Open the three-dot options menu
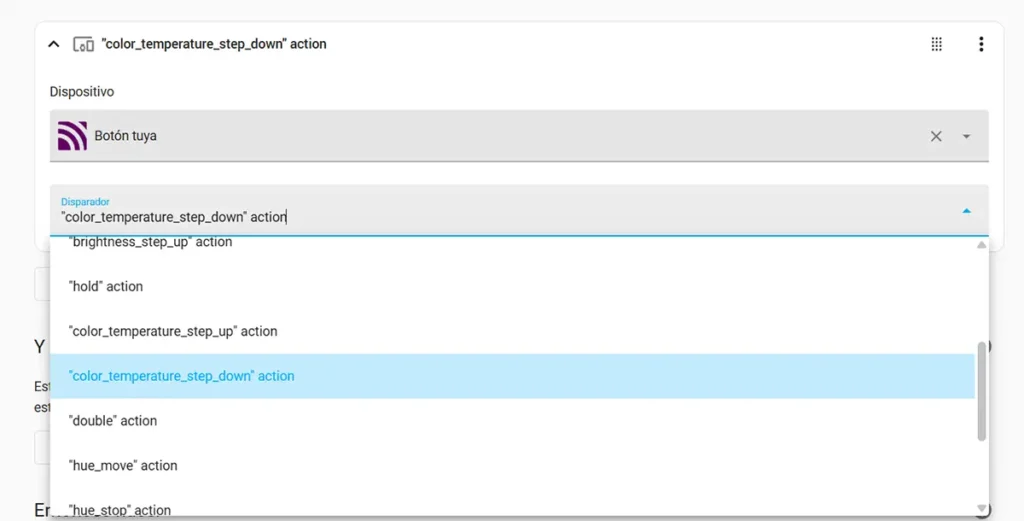 (x=981, y=44)
